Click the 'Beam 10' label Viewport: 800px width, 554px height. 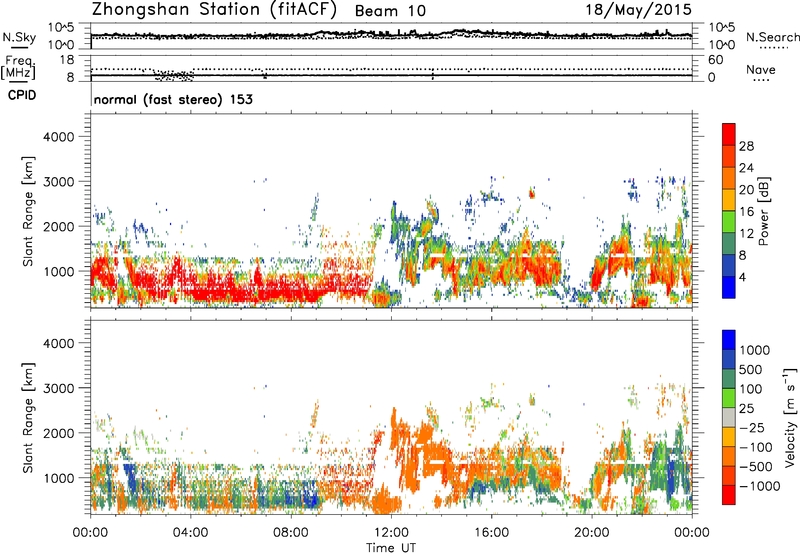[x=390, y=11]
